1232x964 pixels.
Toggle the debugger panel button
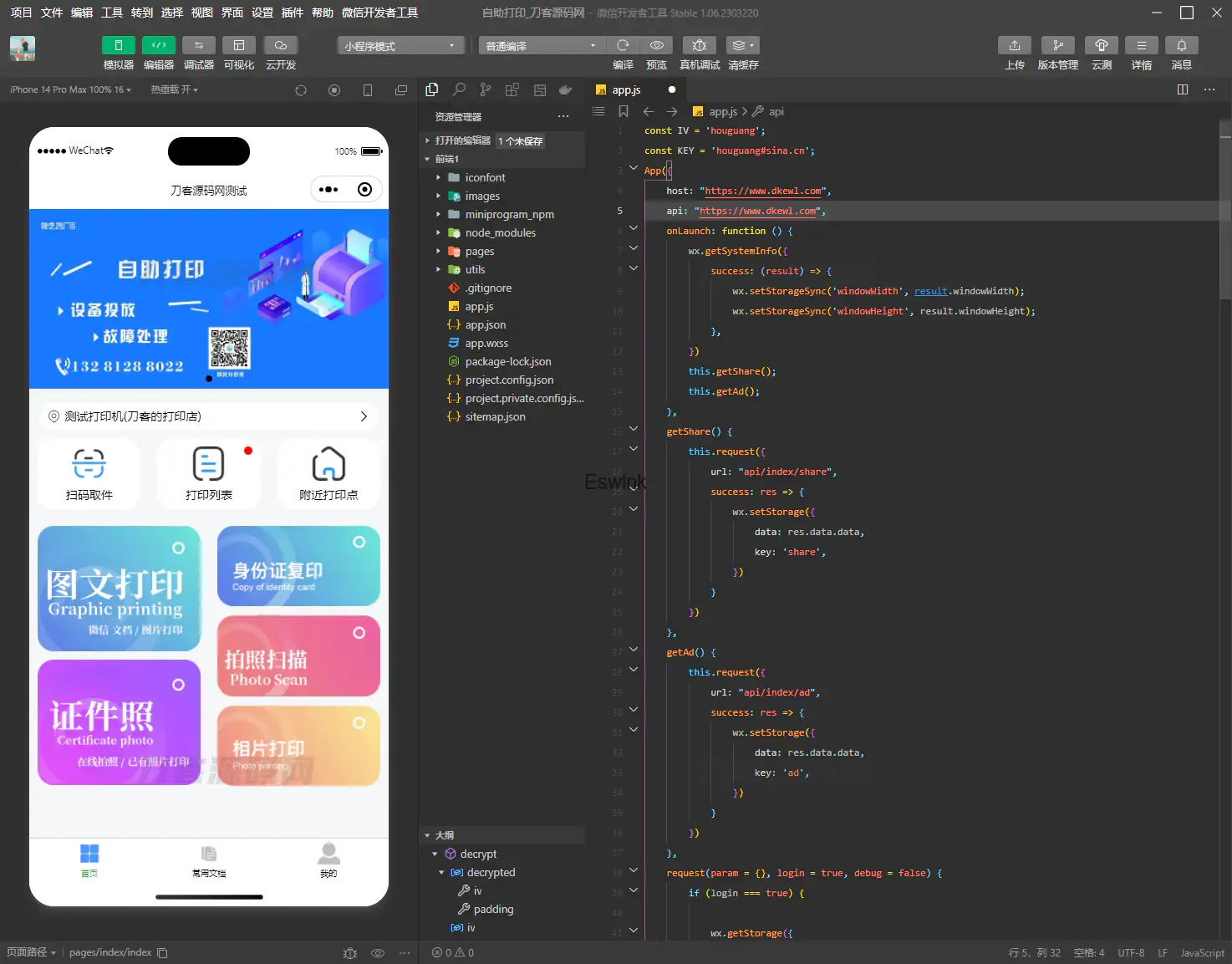pos(198,45)
